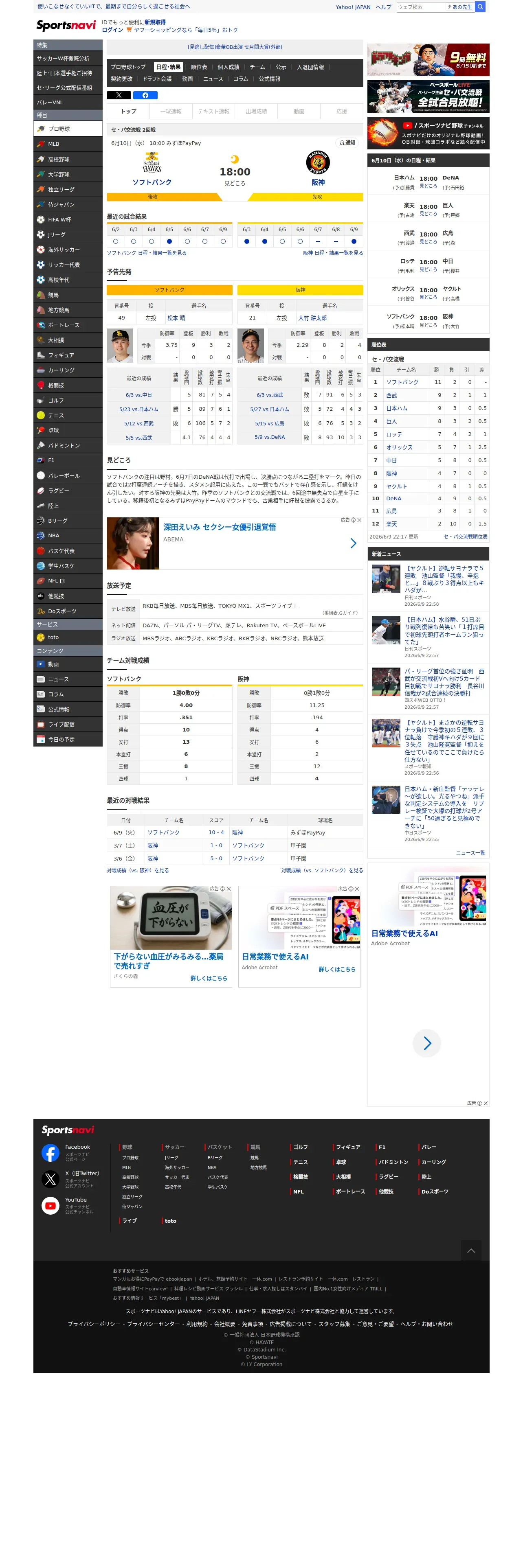523x1568 pixels.
Task: Select ボートレース in the sidebar
Action: click(x=68, y=325)
